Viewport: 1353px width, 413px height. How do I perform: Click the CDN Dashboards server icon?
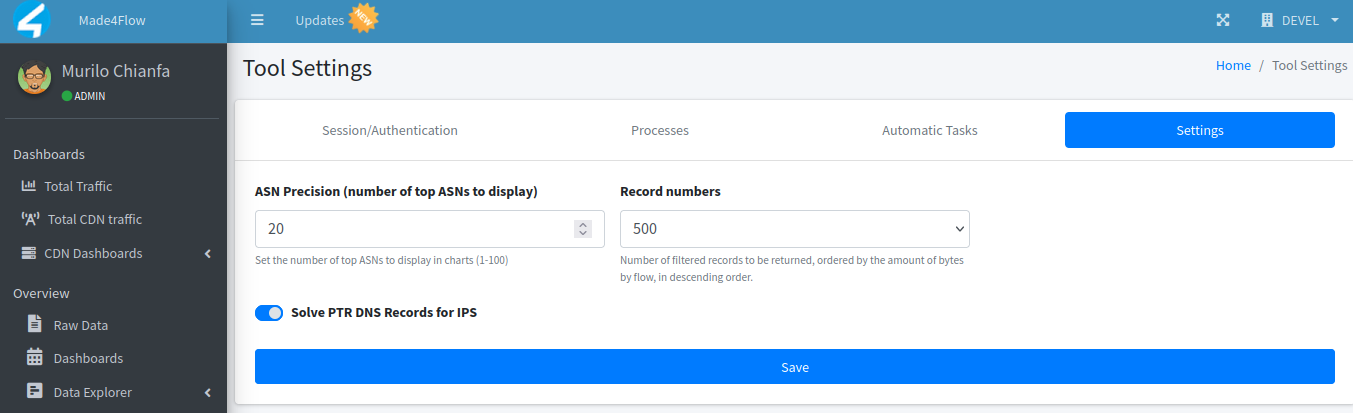point(29,253)
